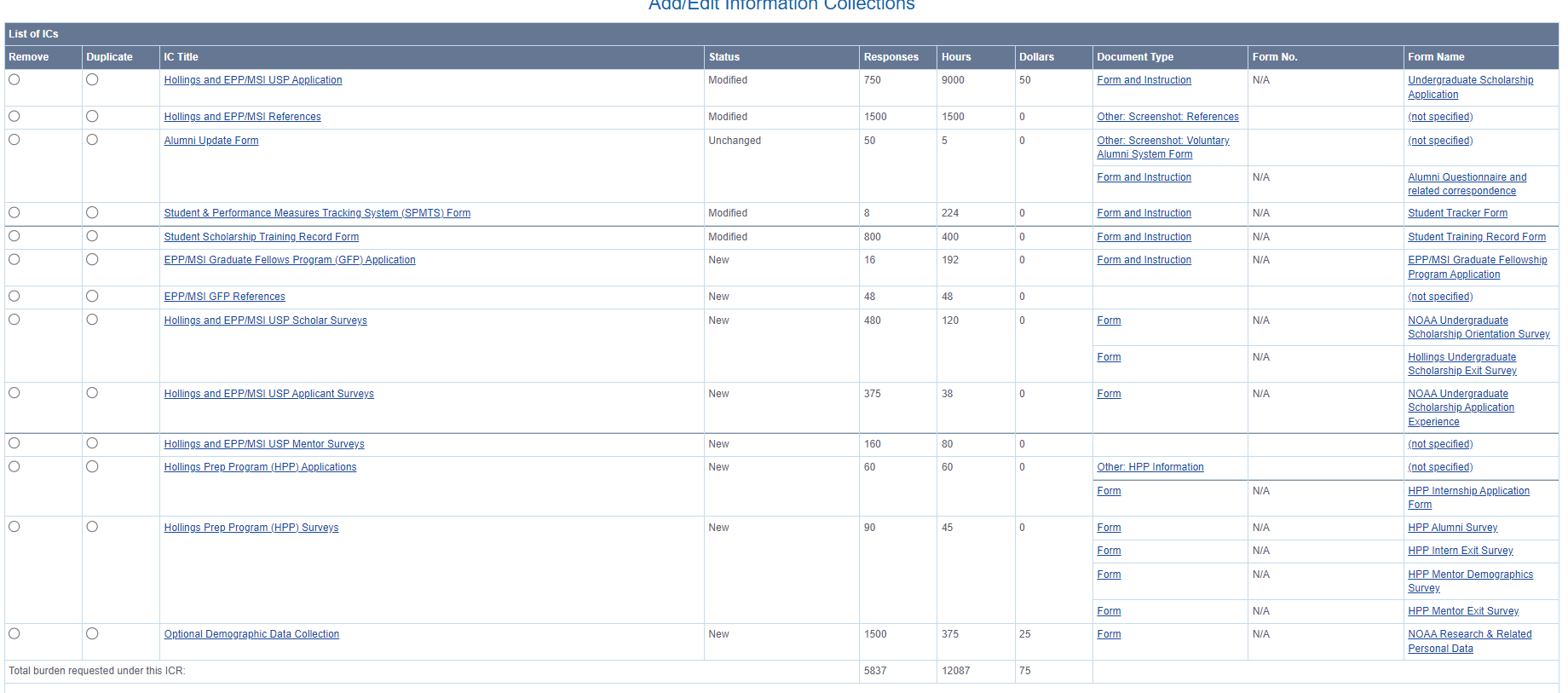Image resolution: width=1568 pixels, height=693 pixels.
Task: Open Student & Performance Measures Tracking System Form
Action: click(x=316, y=213)
